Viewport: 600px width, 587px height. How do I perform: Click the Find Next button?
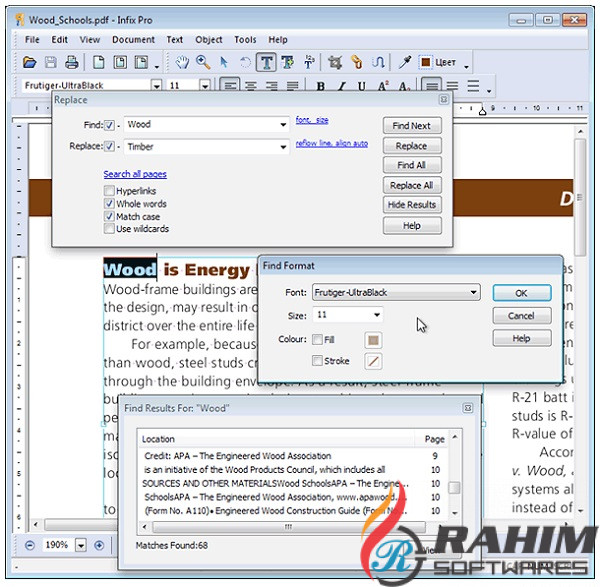412,126
